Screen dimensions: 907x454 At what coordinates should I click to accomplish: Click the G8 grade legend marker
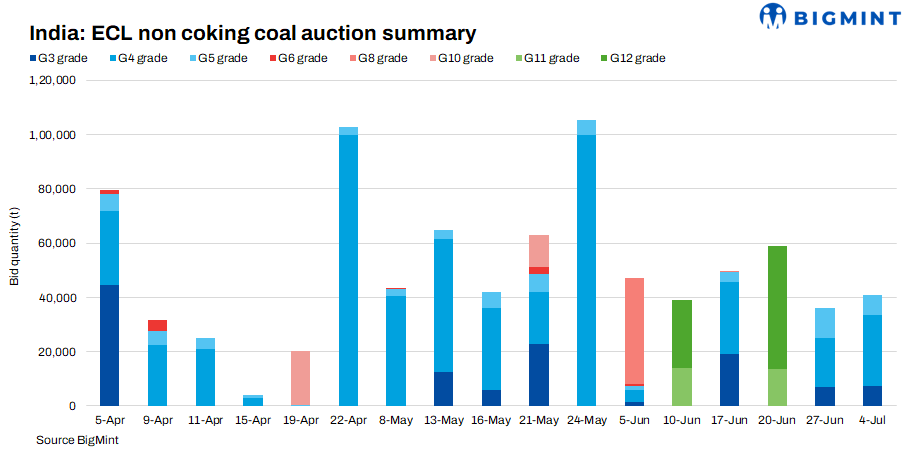coord(354,58)
